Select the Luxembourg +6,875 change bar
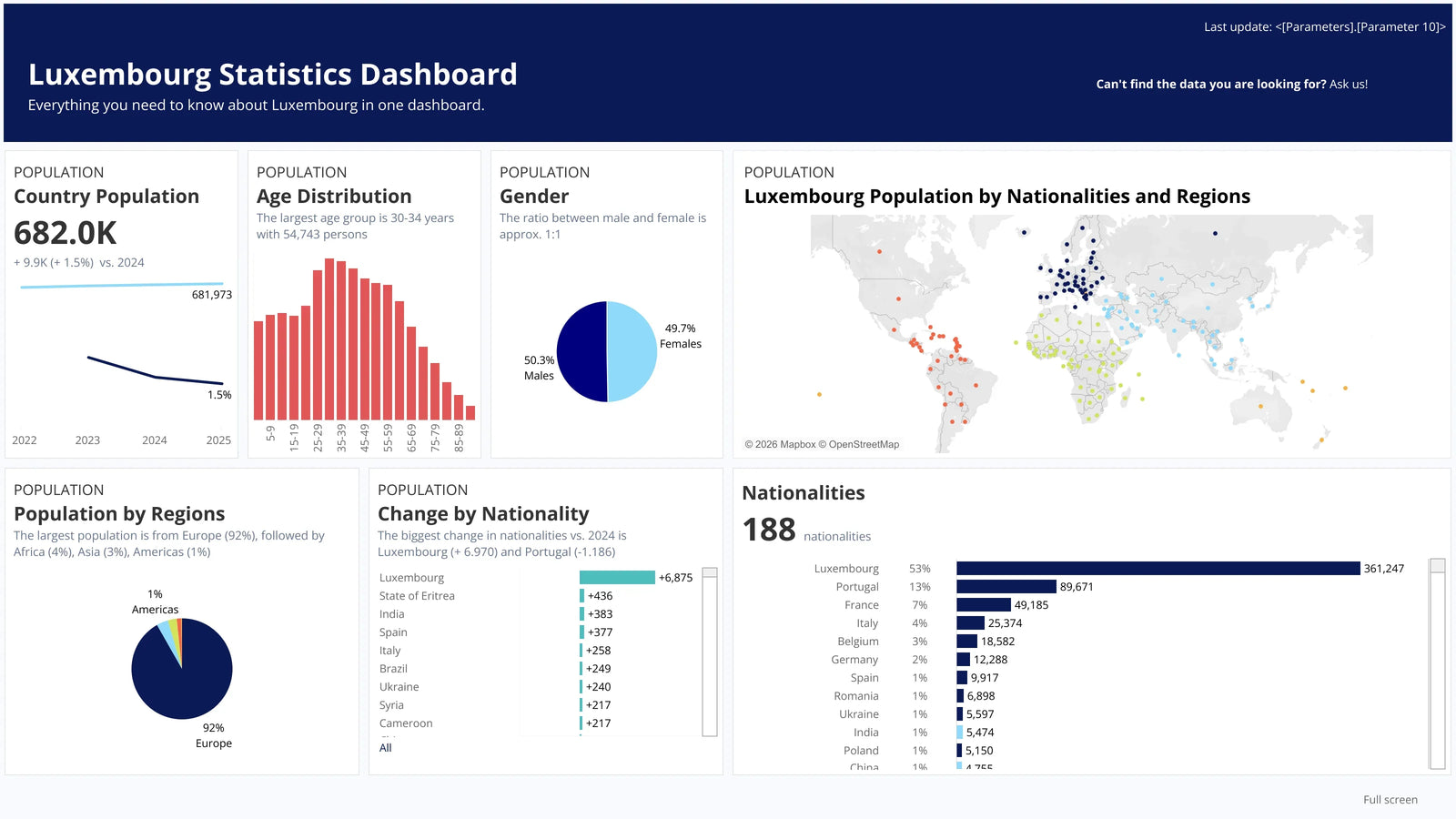The width and height of the screenshot is (1456, 819). (x=617, y=578)
